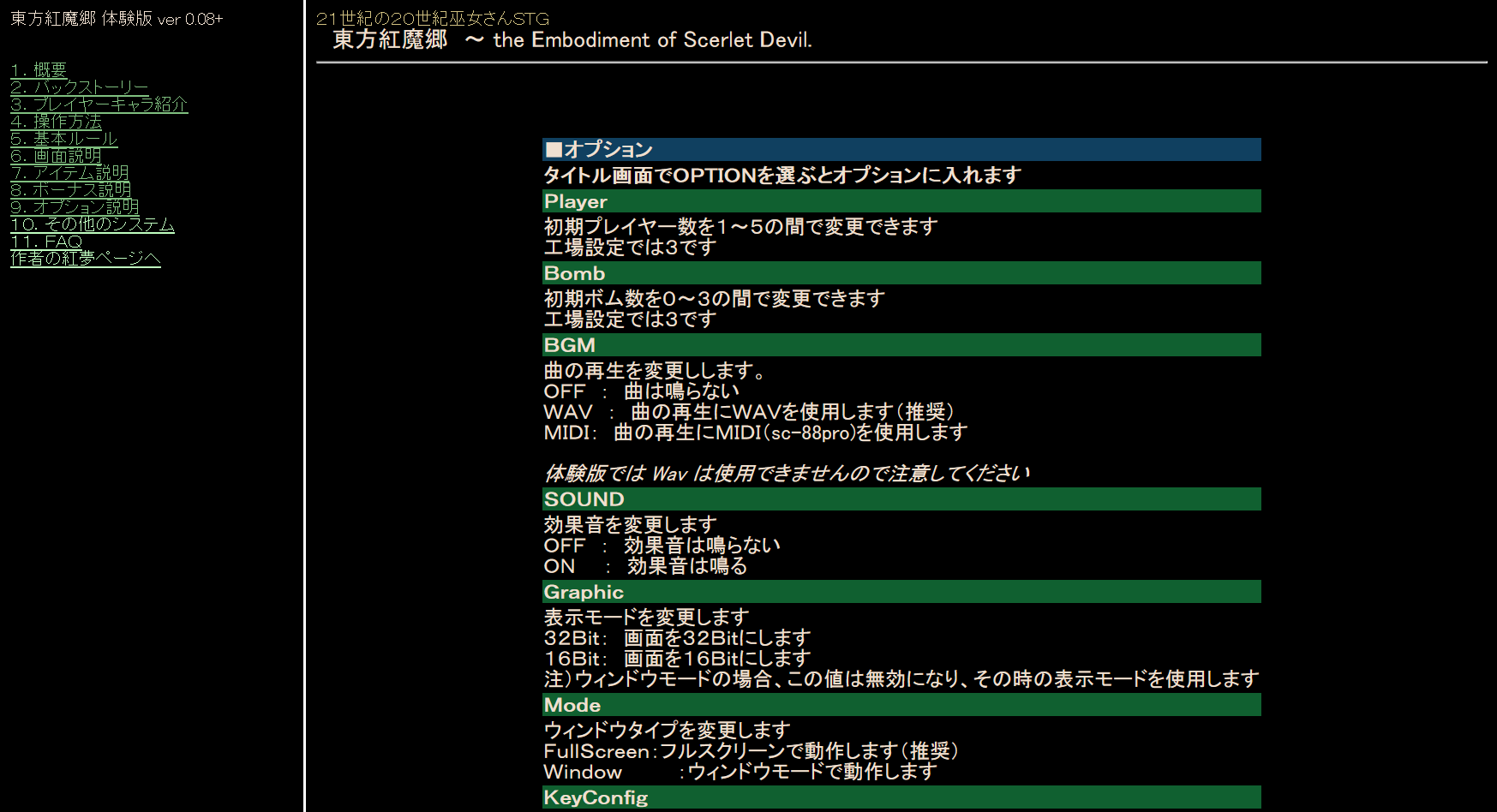Click the title 東方紅魔郷 ～ the Embodiment of Scerlet Devil.
The width and height of the screenshot is (1497, 812).
pyautogui.click(x=572, y=39)
